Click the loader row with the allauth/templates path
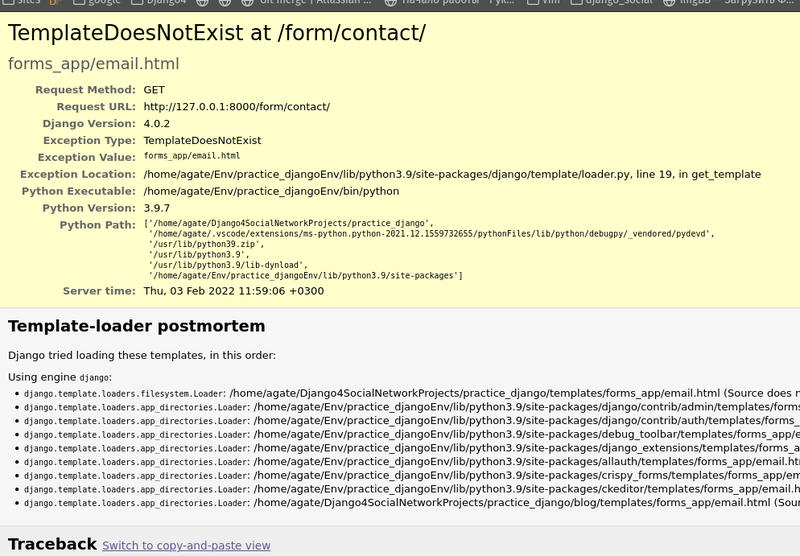 point(412,462)
